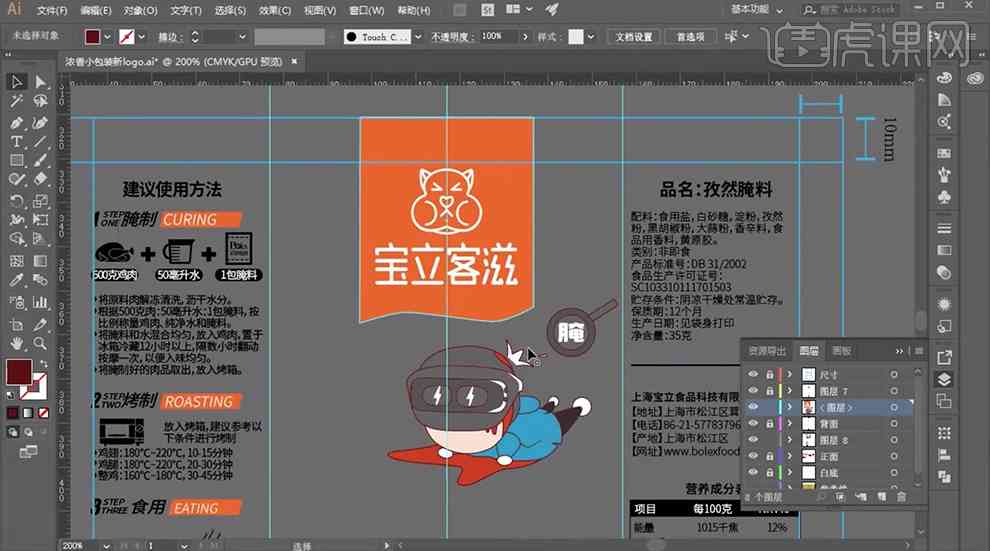Viewport: 990px width, 551px height.
Task: Select the Pen tool
Action: [16, 122]
